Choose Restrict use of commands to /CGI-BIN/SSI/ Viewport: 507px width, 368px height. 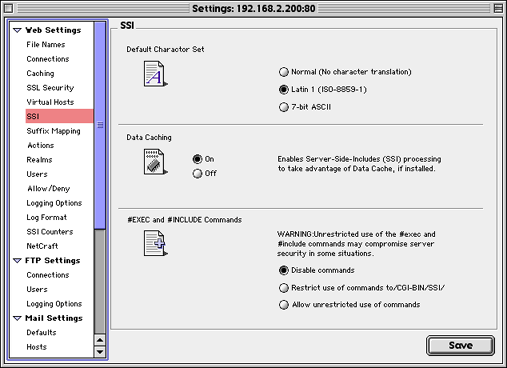(x=284, y=288)
